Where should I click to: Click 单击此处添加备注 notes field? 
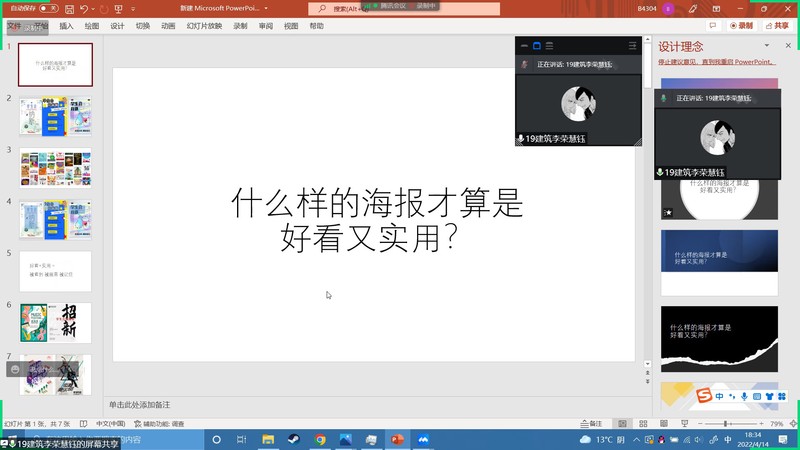tap(140, 404)
